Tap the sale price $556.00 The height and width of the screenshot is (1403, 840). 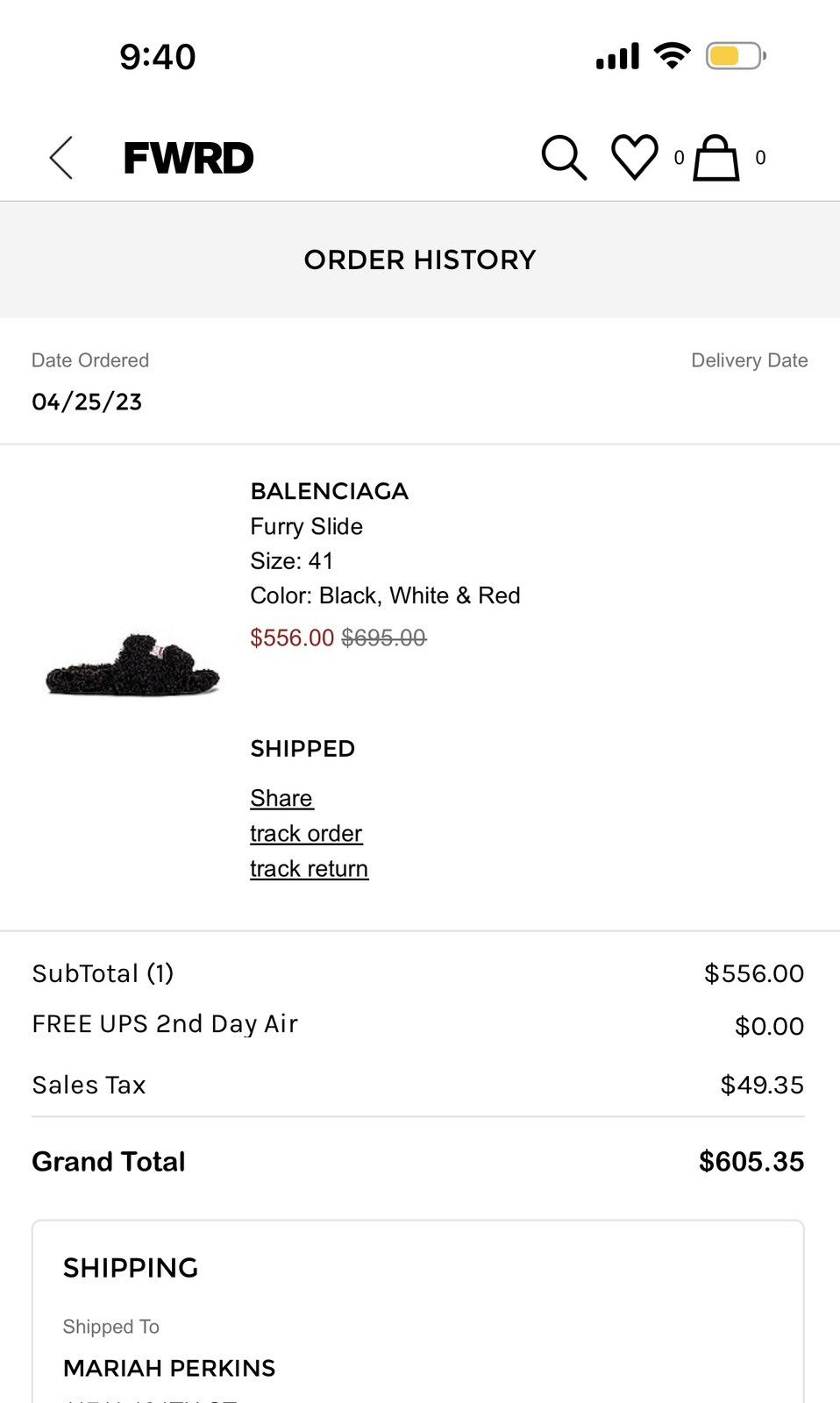292,637
